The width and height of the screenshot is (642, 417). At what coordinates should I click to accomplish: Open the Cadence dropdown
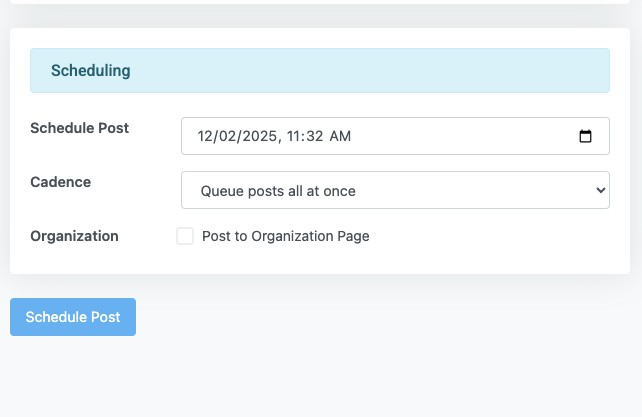pyautogui.click(x=395, y=190)
